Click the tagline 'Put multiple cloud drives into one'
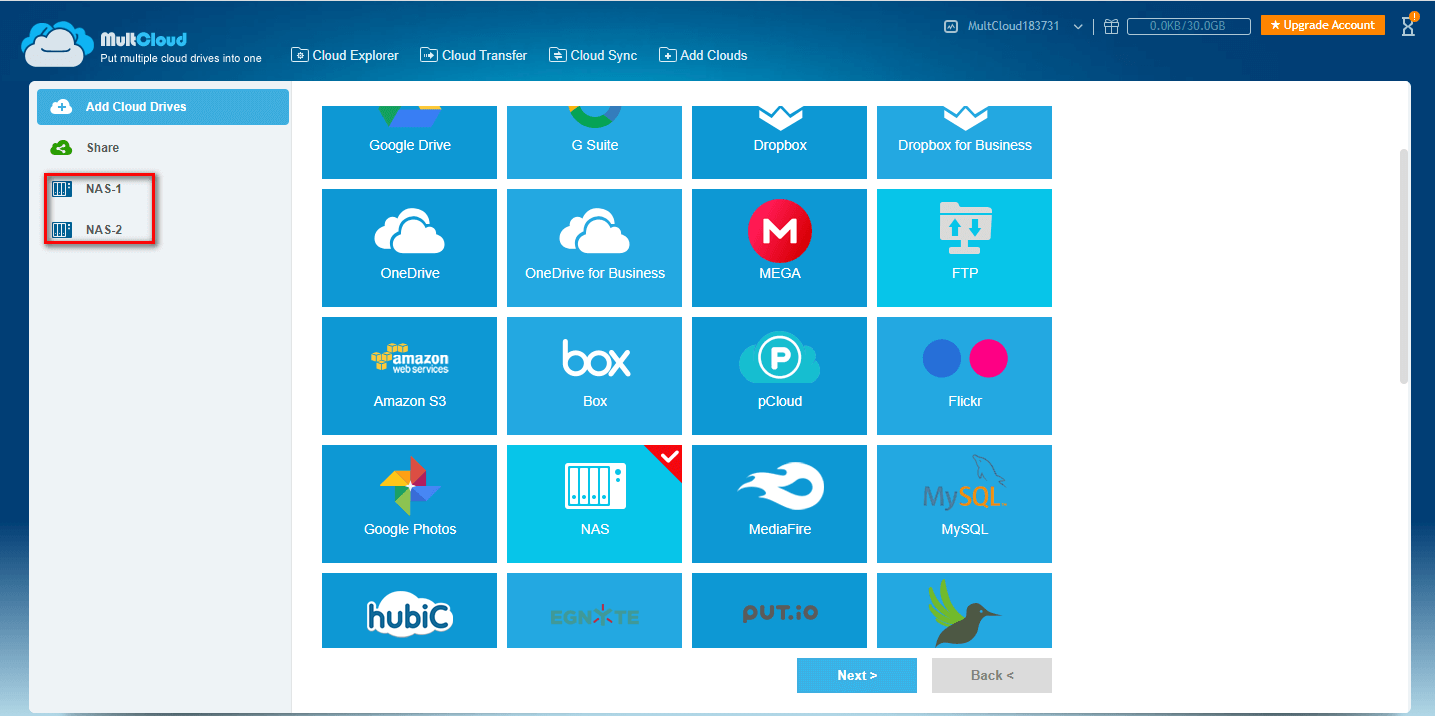 (x=181, y=58)
